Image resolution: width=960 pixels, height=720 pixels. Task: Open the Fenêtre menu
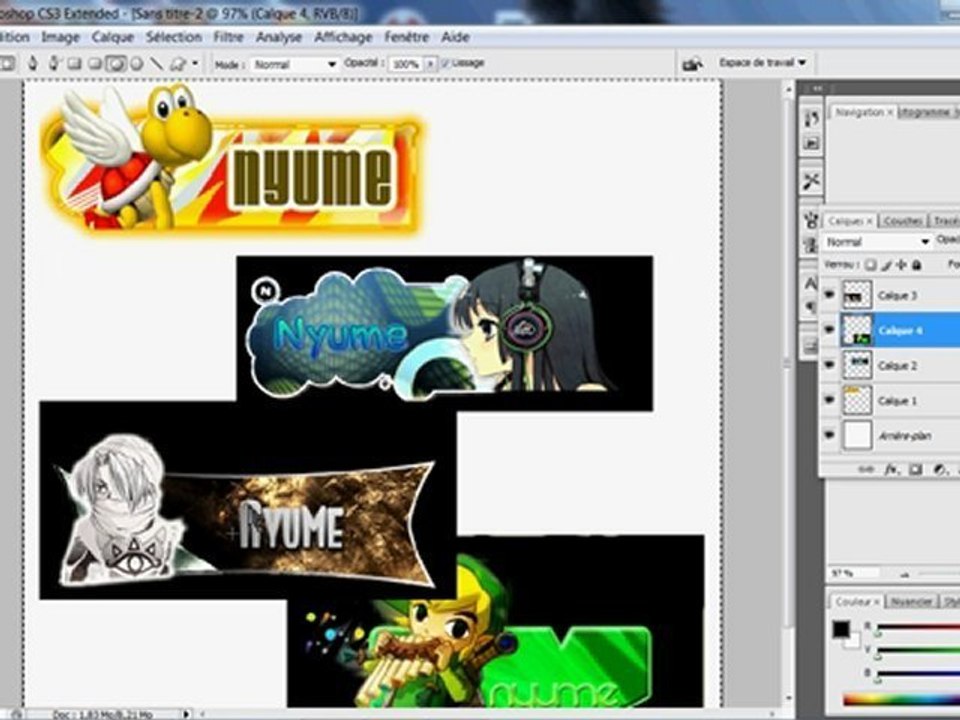click(407, 37)
